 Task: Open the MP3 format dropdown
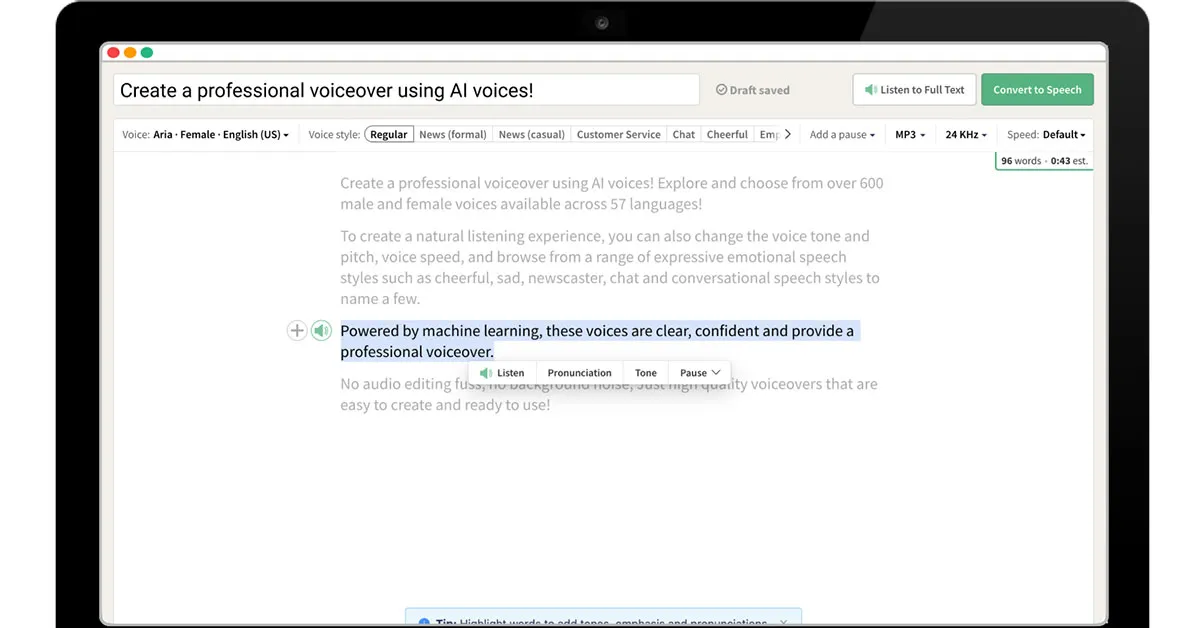click(909, 134)
